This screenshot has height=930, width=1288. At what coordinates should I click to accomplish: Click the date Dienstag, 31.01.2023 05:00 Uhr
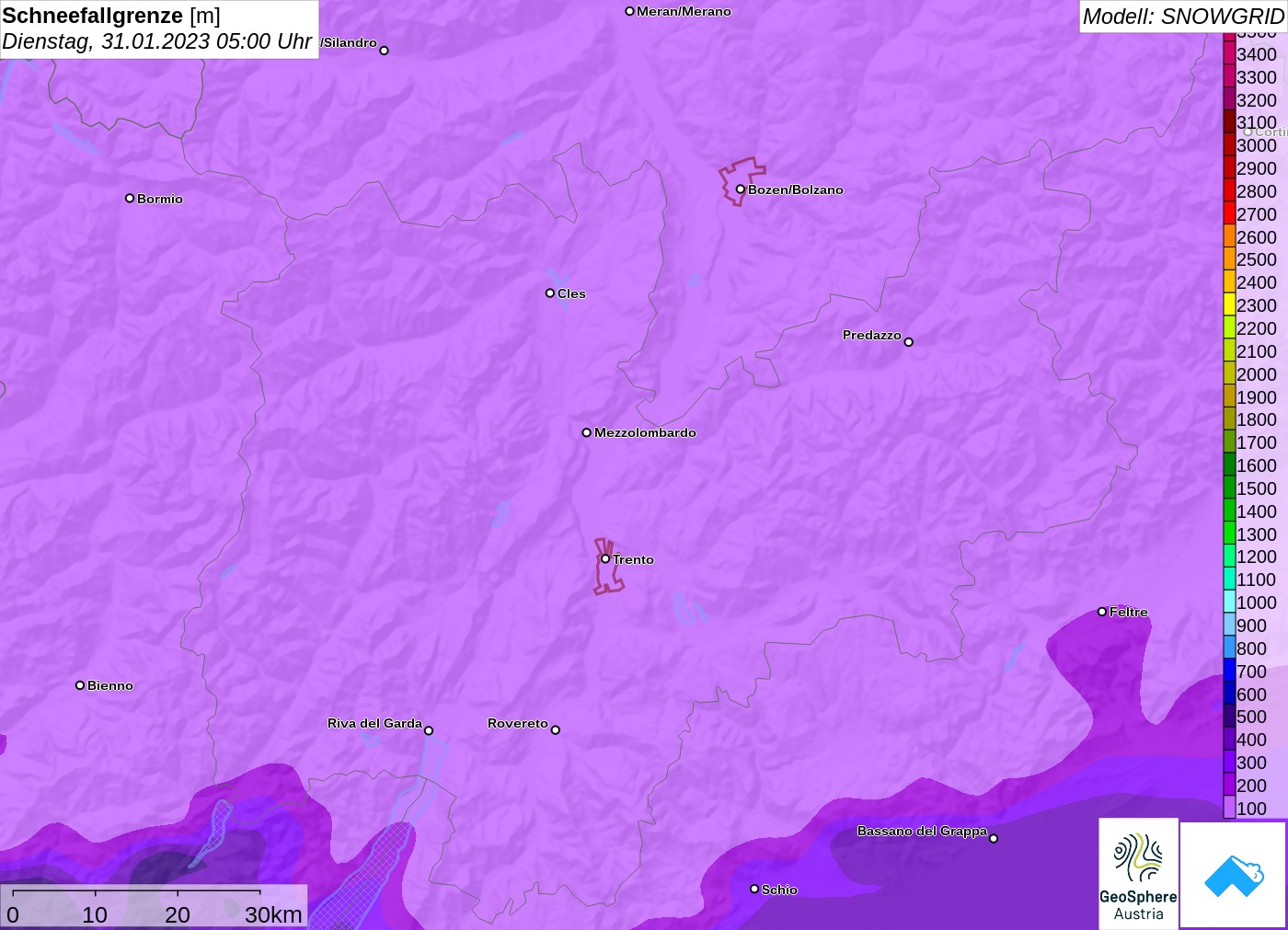tap(157, 41)
